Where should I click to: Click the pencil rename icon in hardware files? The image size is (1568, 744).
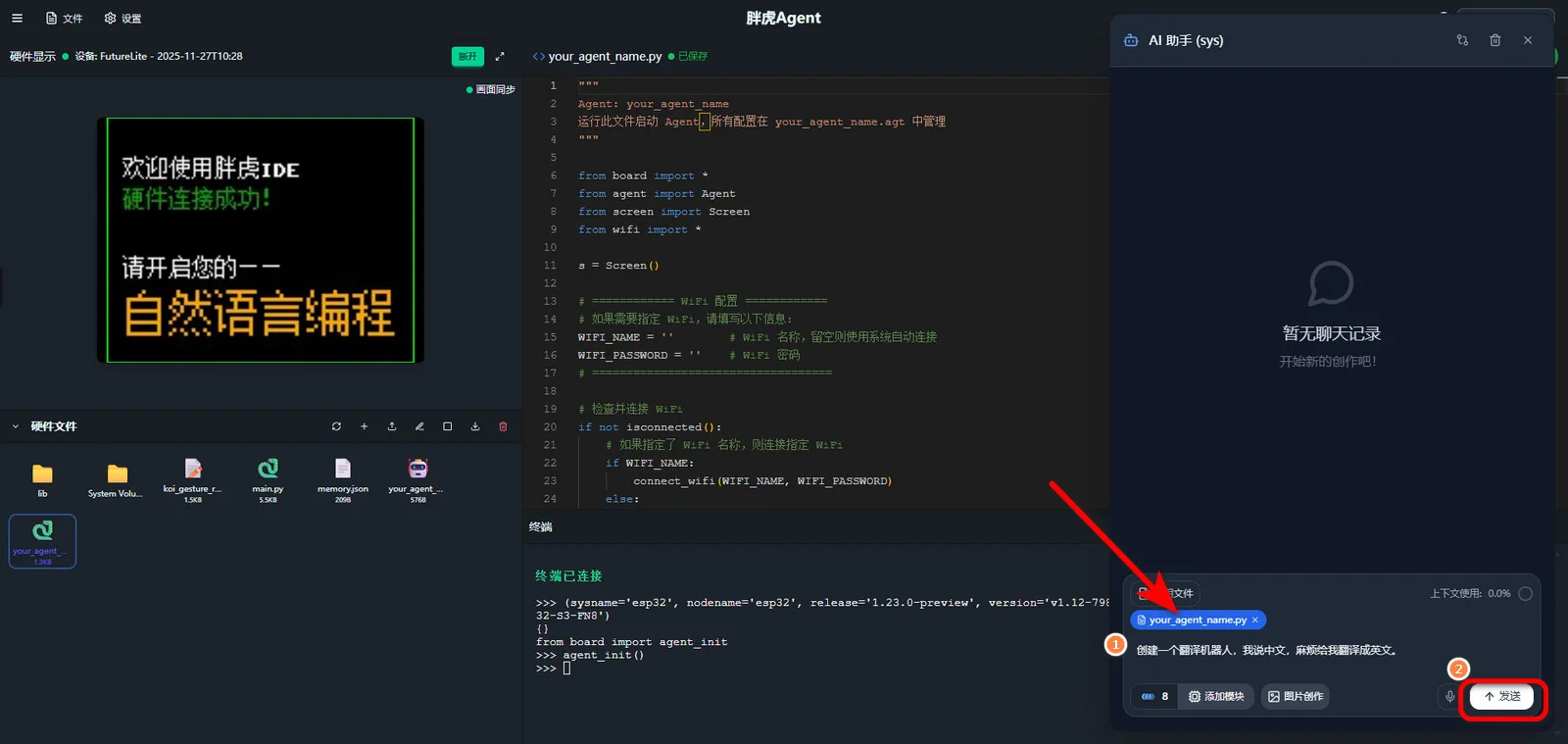[x=419, y=426]
